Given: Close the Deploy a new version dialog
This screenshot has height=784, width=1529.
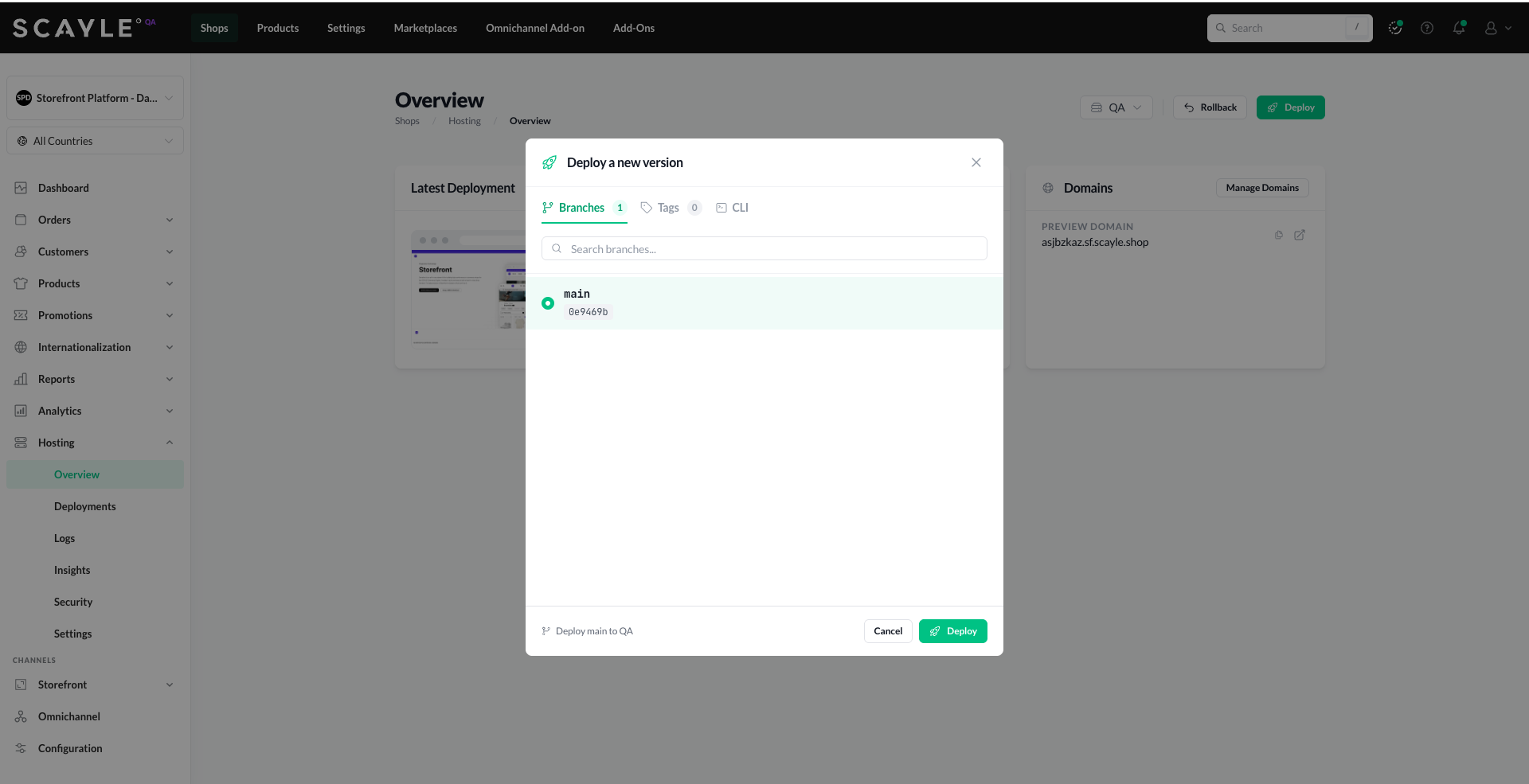Looking at the screenshot, I should click(x=976, y=162).
